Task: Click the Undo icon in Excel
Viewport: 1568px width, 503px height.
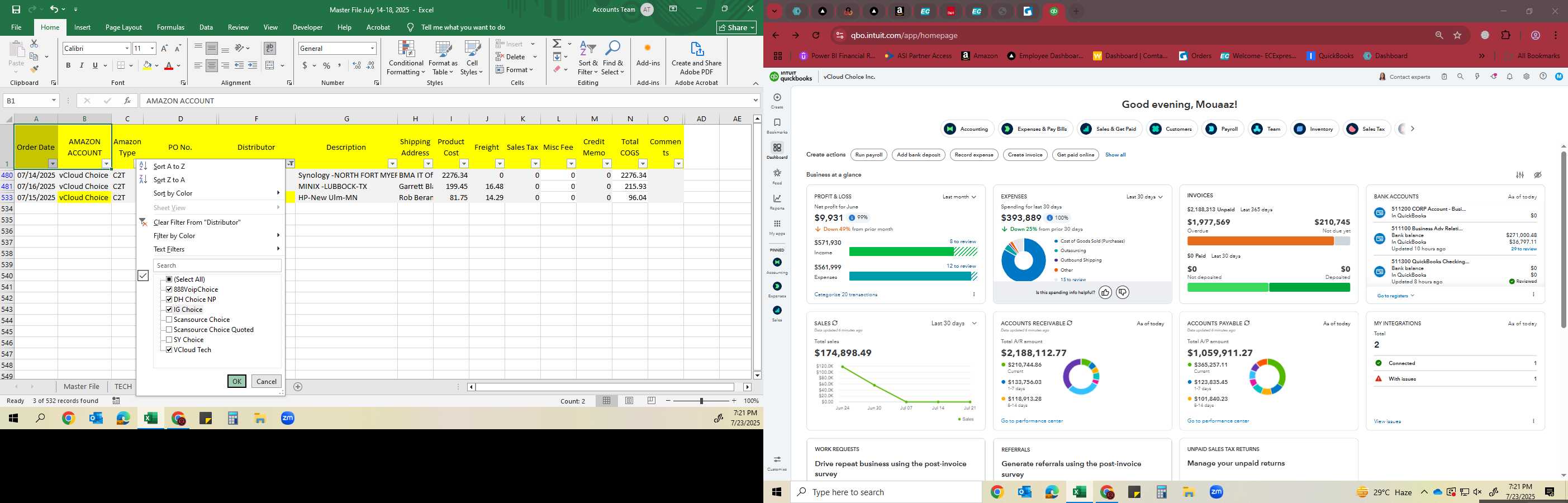Action: click(x=54, y=10)
